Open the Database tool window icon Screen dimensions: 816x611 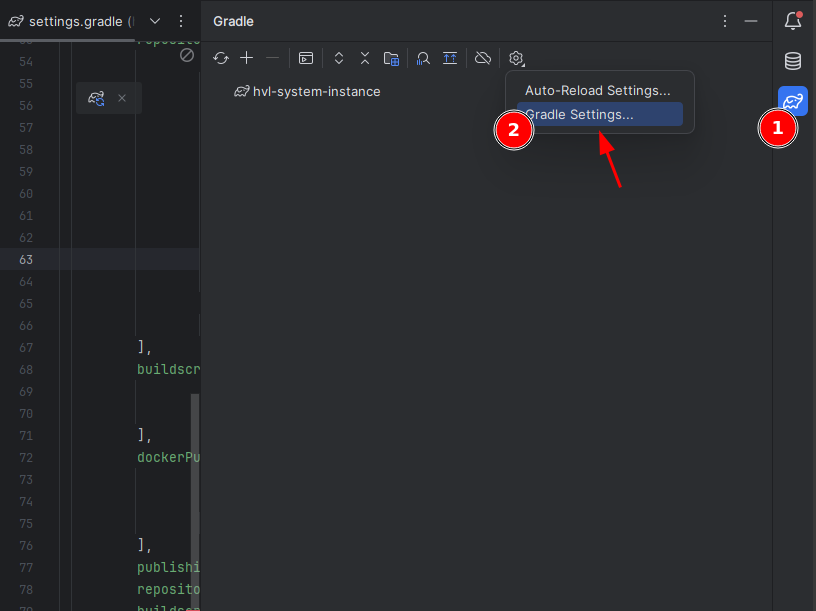(x=793, y=61)
